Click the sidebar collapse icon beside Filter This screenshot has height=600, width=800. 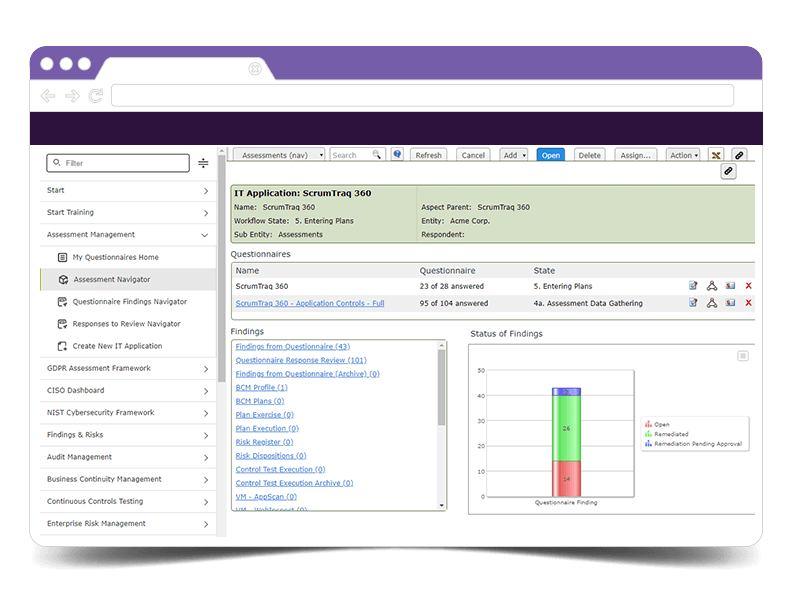(203, 163)
